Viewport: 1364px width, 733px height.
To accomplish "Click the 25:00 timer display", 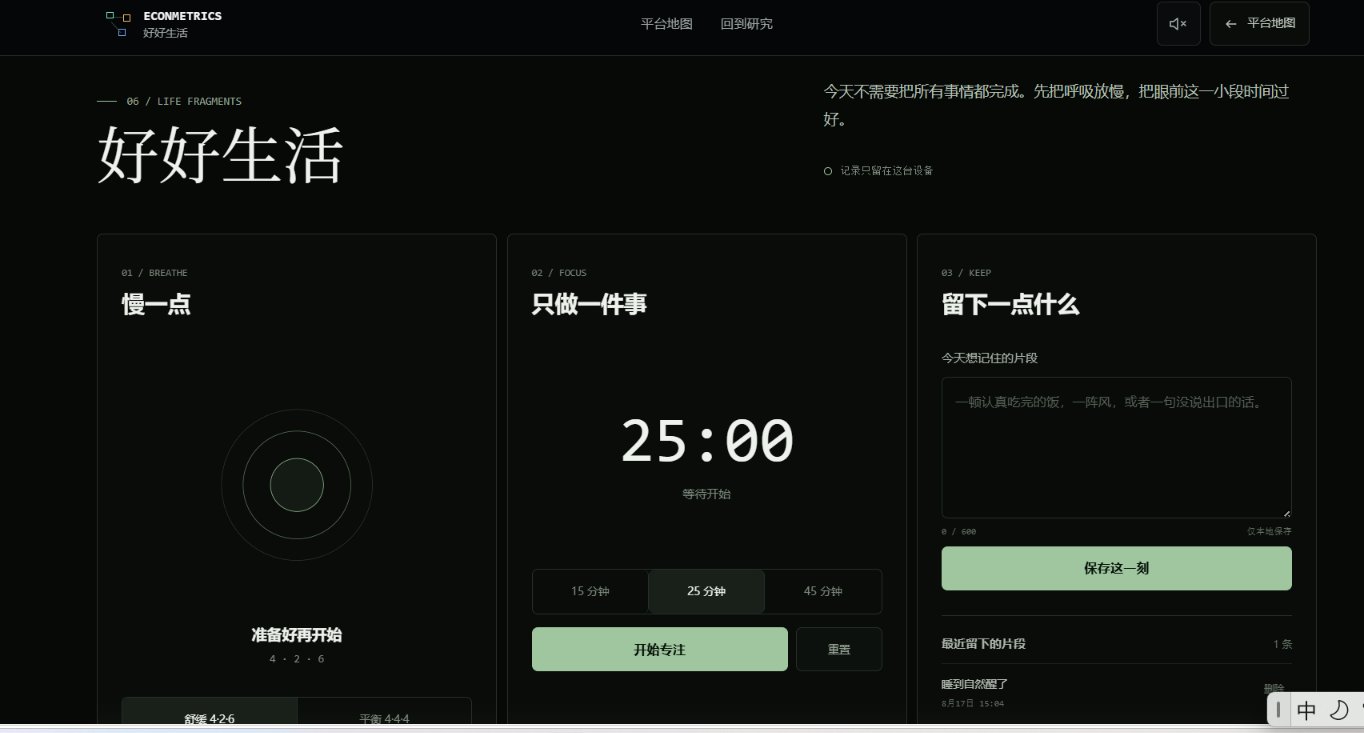I will 707,440.
